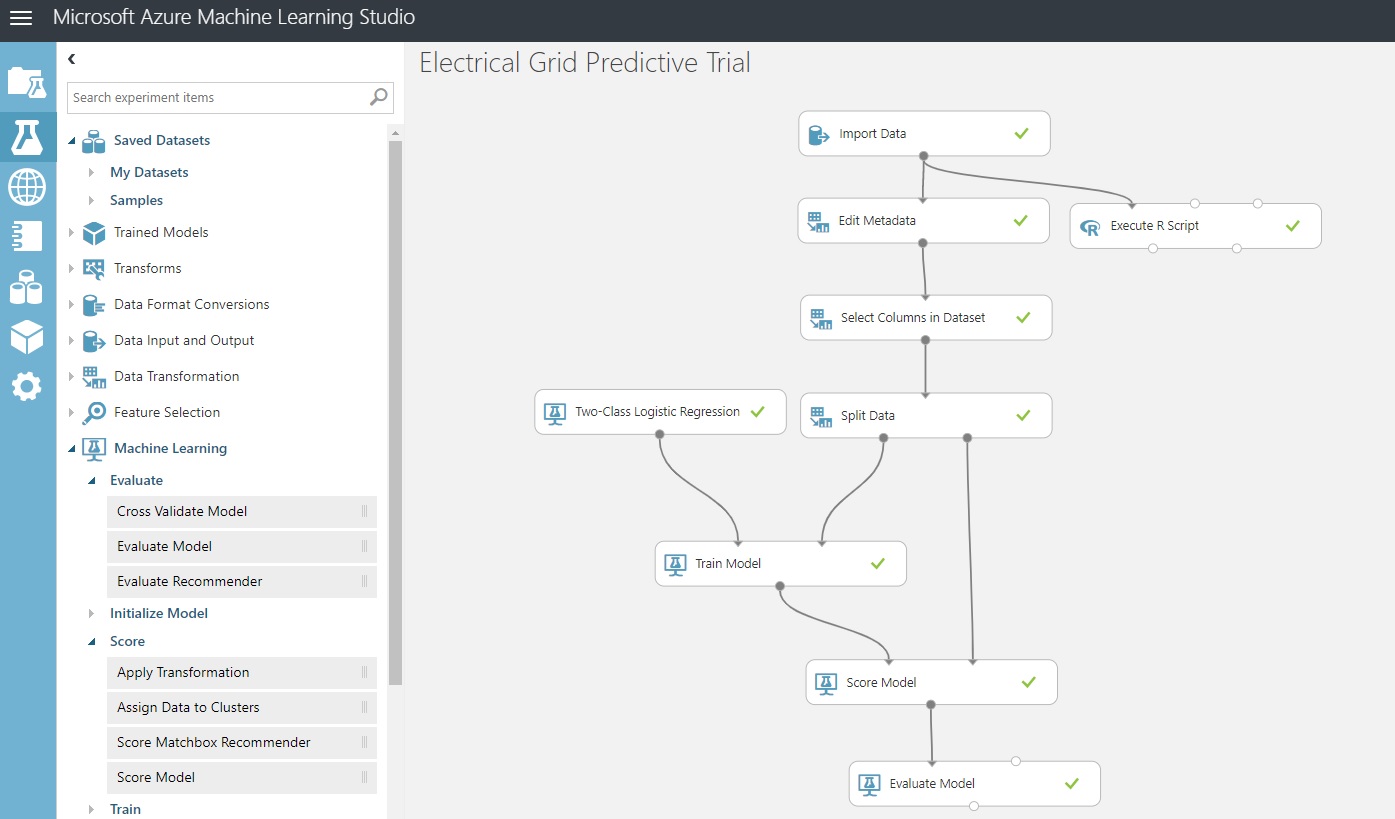Click the Feature Selection category icon

94,413
